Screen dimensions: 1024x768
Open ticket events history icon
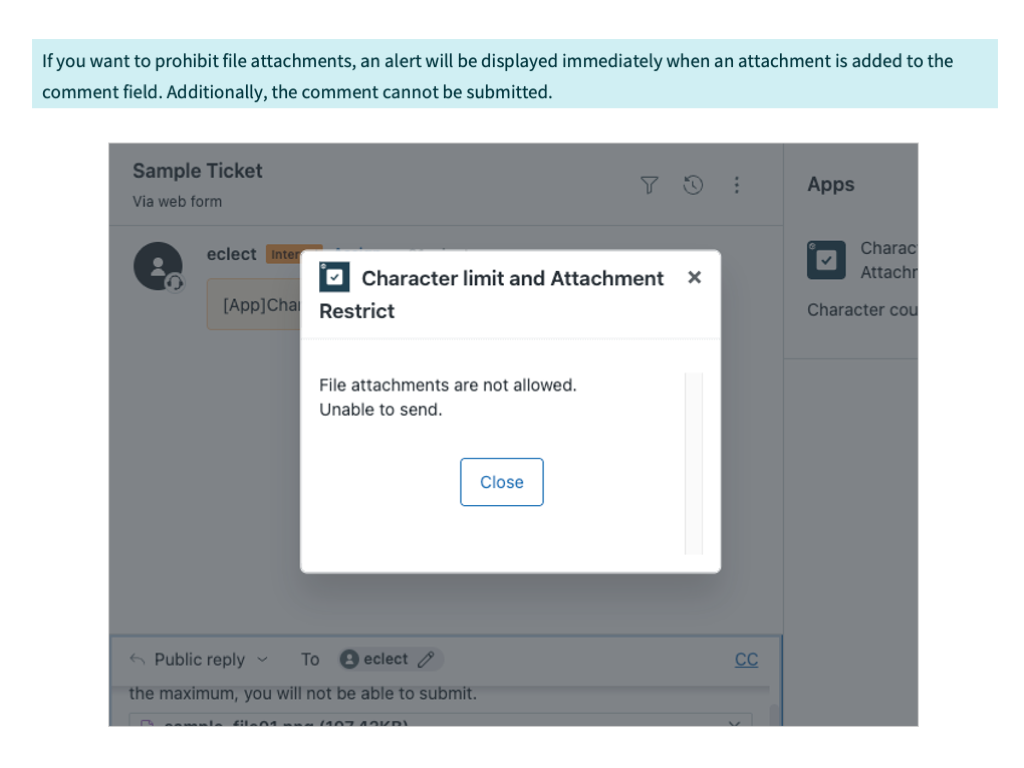693,185
